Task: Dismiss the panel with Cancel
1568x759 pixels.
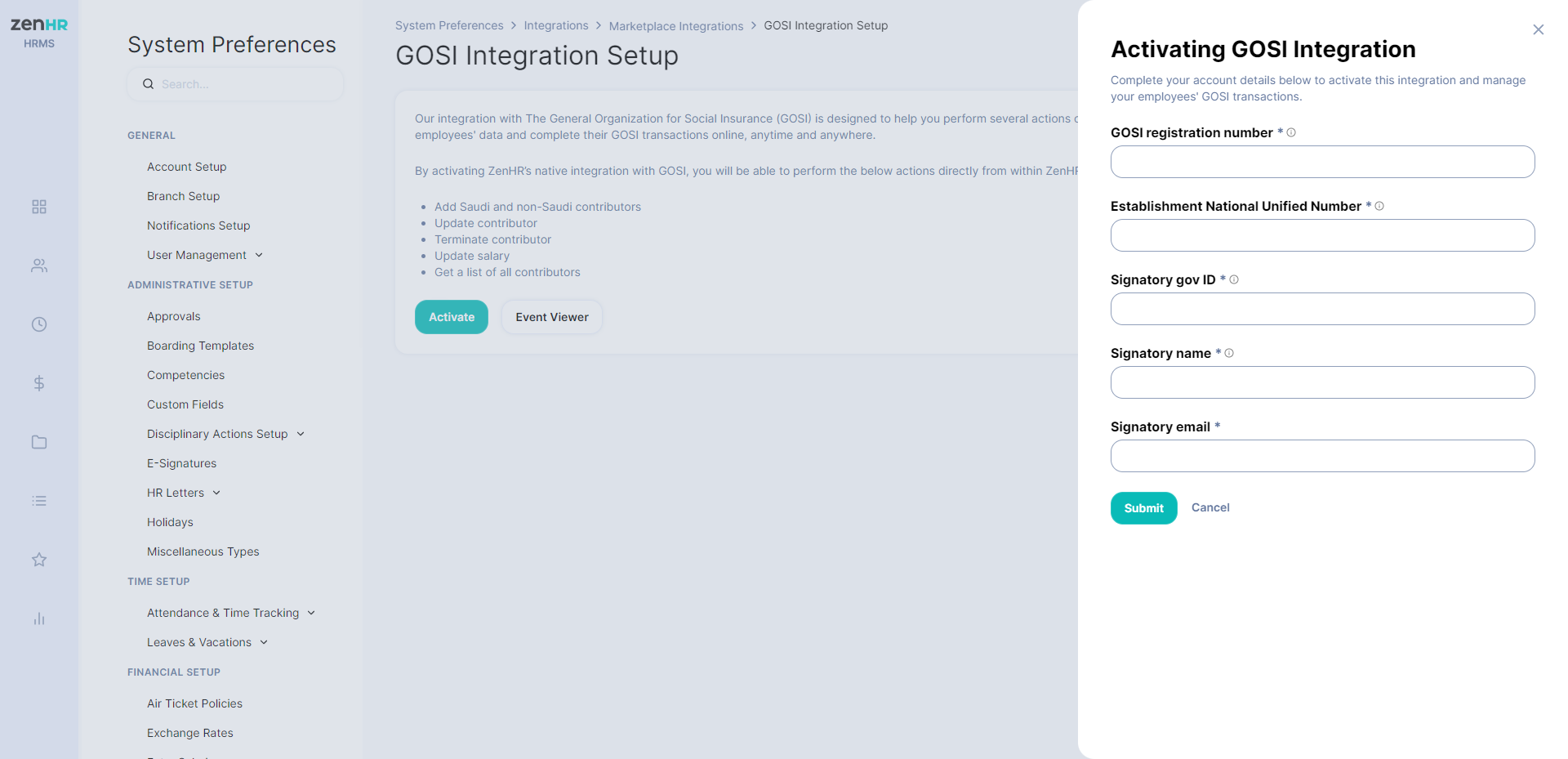Action: (1210, 507)
